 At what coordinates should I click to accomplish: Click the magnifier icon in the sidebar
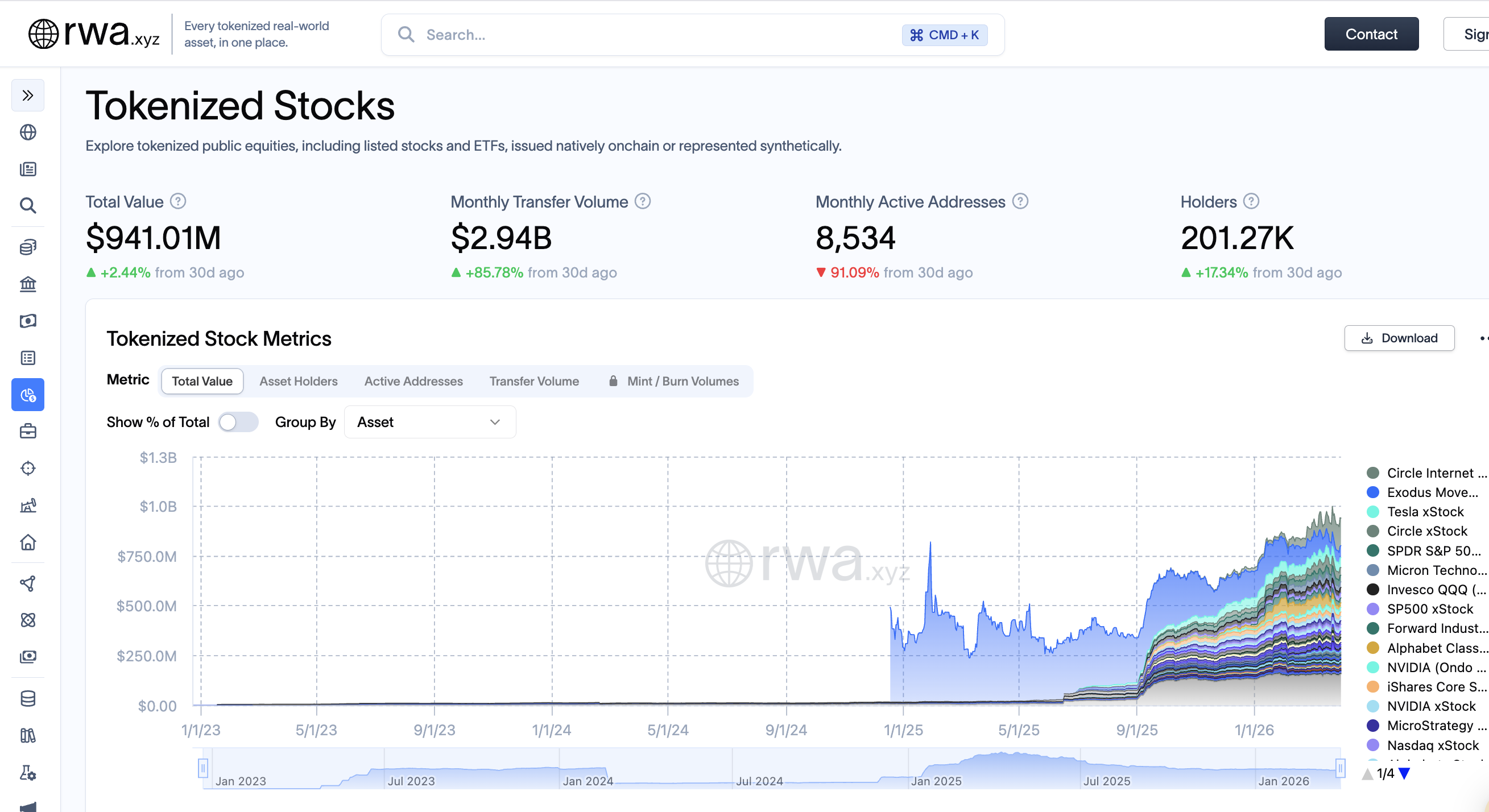pyautogui.click(x=28, y=206)
